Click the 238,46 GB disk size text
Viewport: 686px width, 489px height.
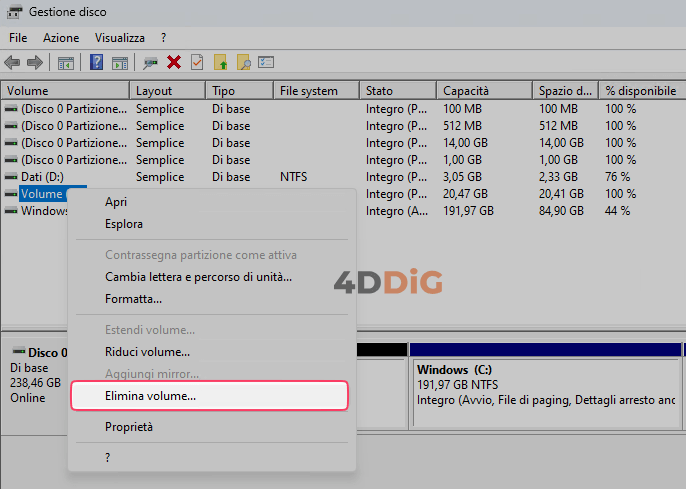[x=35, y=383]
